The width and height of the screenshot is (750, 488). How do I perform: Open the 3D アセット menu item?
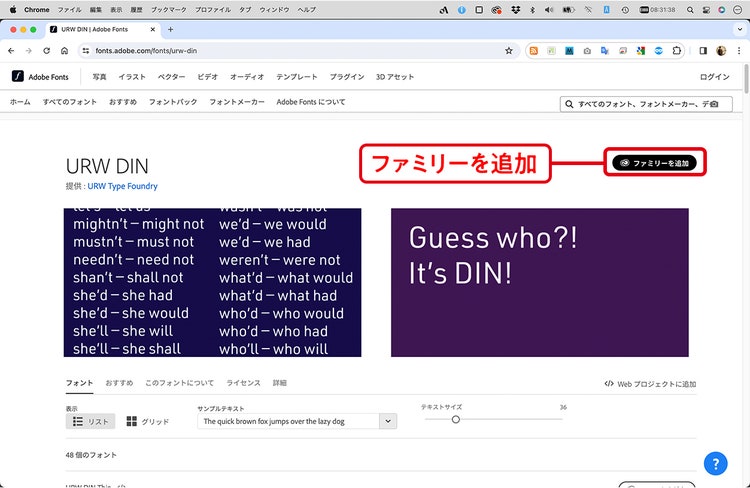tap(395, 77)
